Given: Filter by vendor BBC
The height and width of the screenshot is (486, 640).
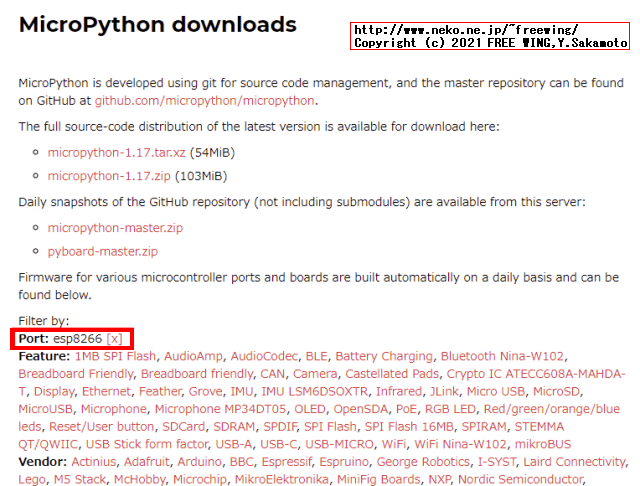Looking at the screenshot, I should click(x=242, y=462).
